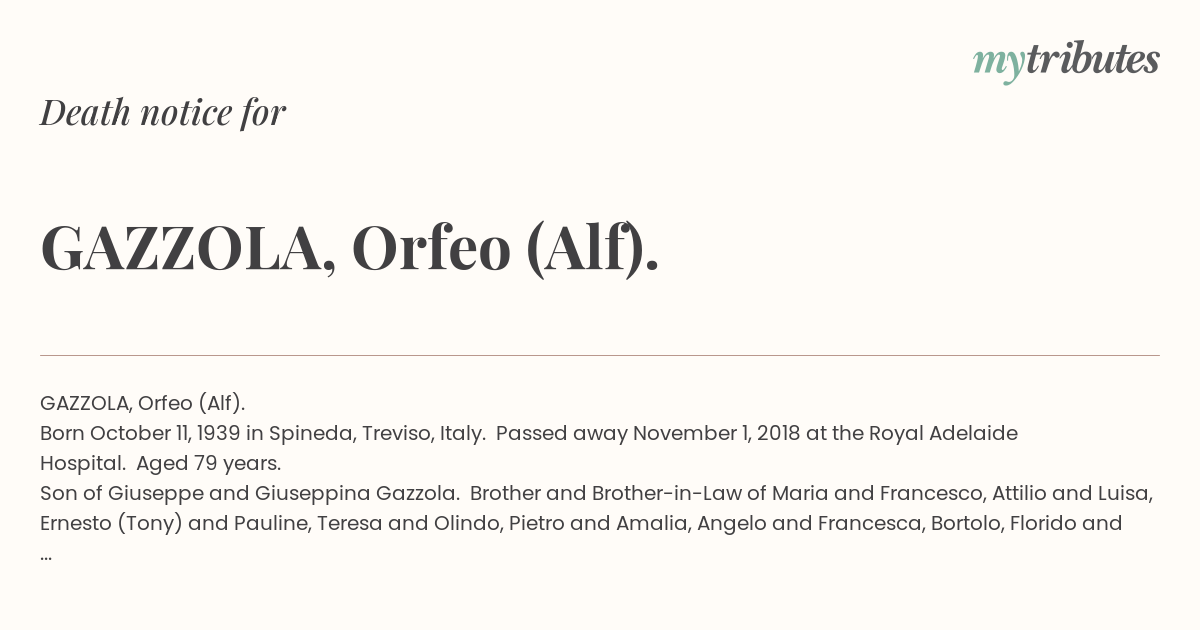1200x630 pixels.
Task: Click "(Alf)." nickname in large title
Action: 593,248
